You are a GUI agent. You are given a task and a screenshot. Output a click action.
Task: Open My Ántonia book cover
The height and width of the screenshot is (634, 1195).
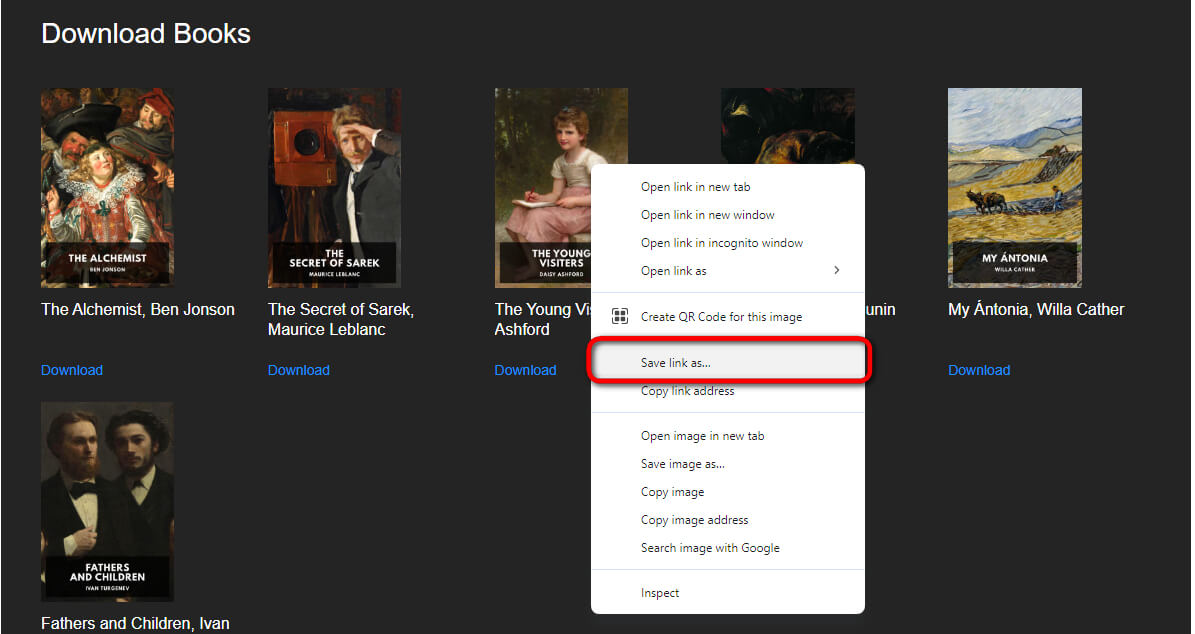pos(1014,187)
